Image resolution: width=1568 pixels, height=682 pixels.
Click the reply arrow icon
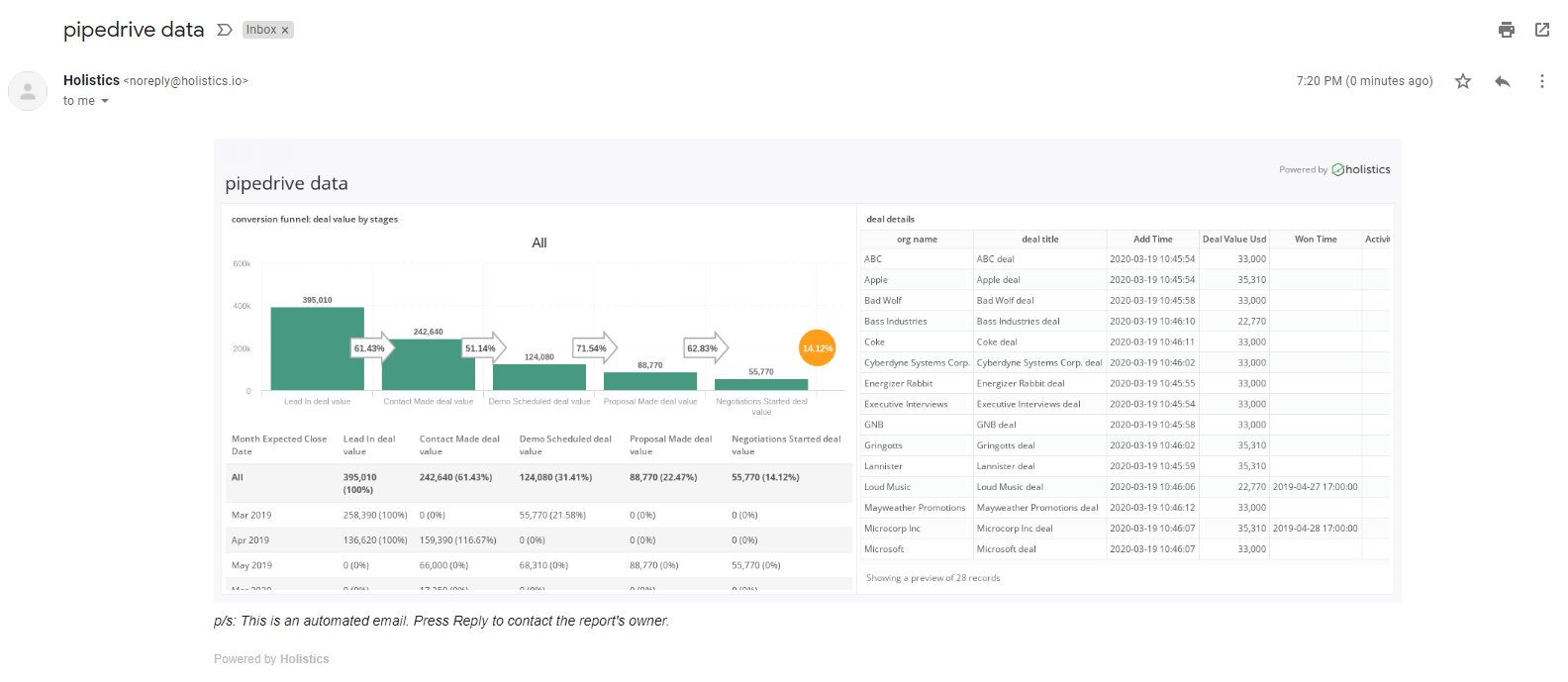(x=1502, y=81)
